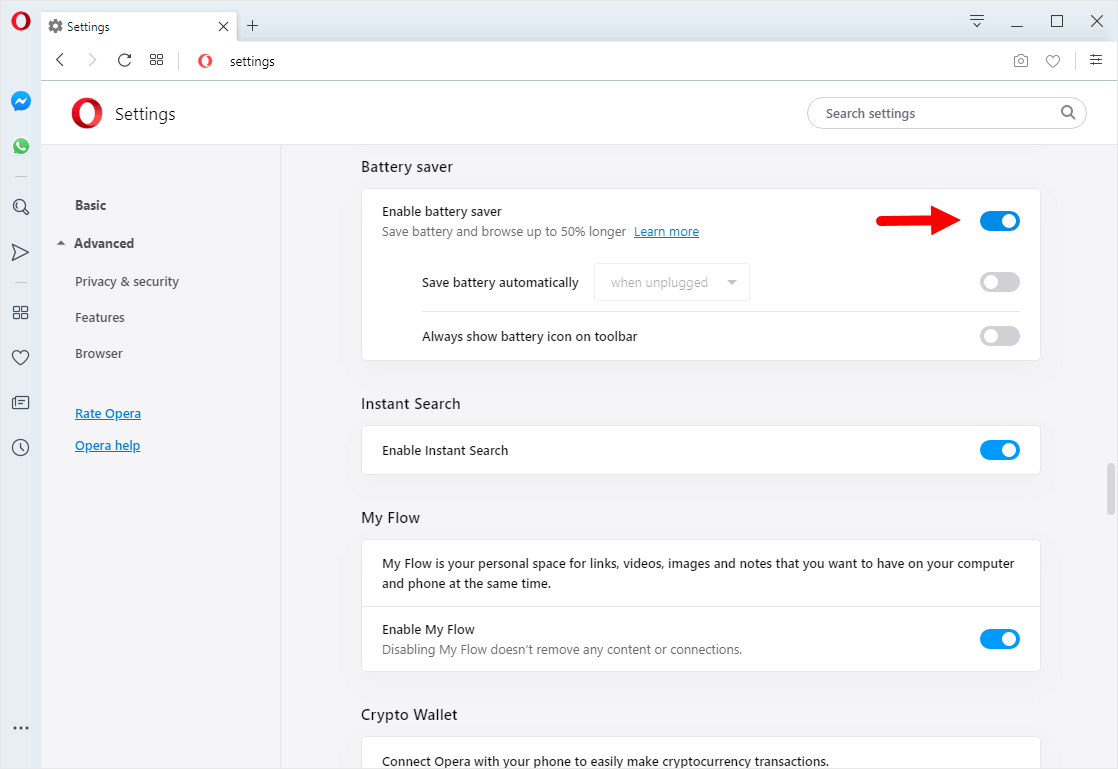Viewport: 1118px width, 769px height.
Task: Open Personal News in the sidebar
Action: coord(21,403)
